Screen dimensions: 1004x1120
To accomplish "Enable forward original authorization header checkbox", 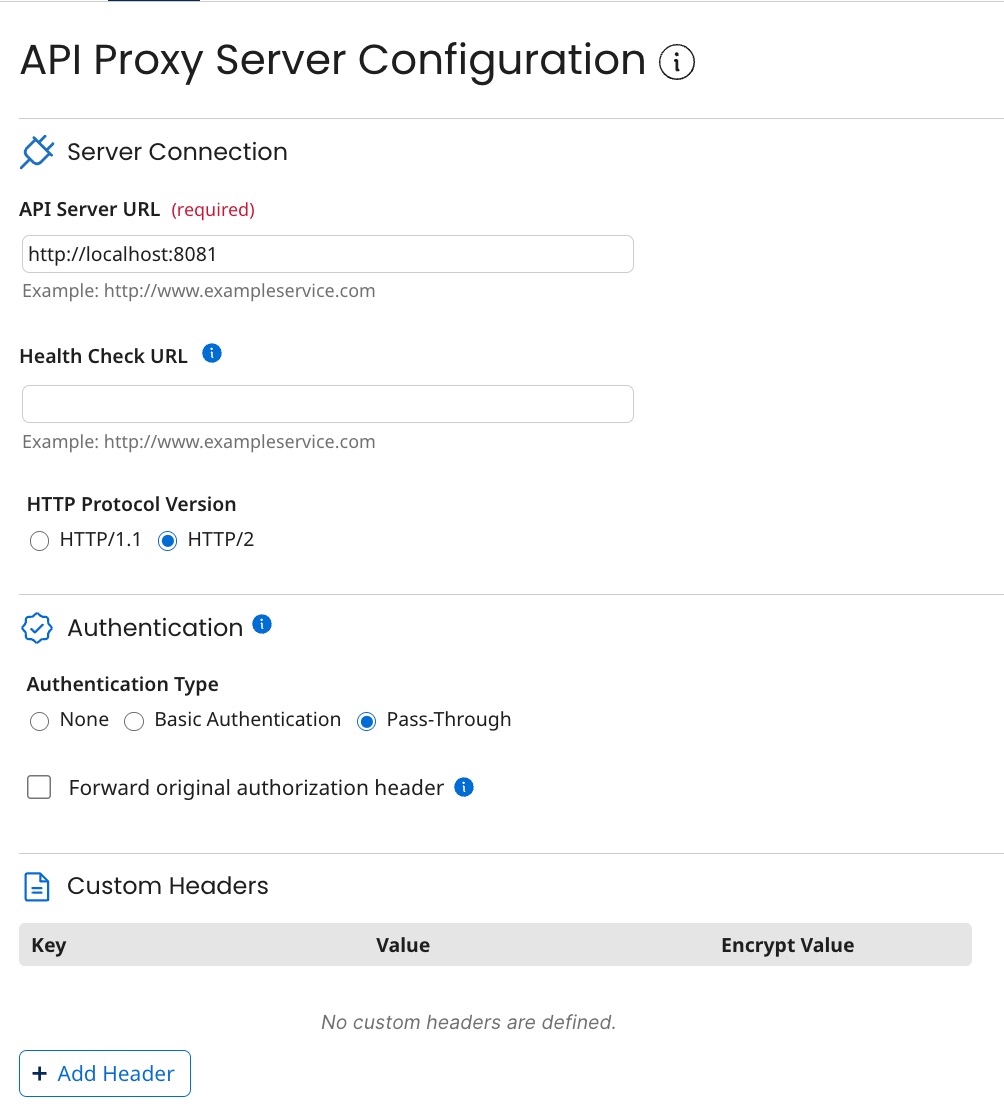I will click(39, 788).
